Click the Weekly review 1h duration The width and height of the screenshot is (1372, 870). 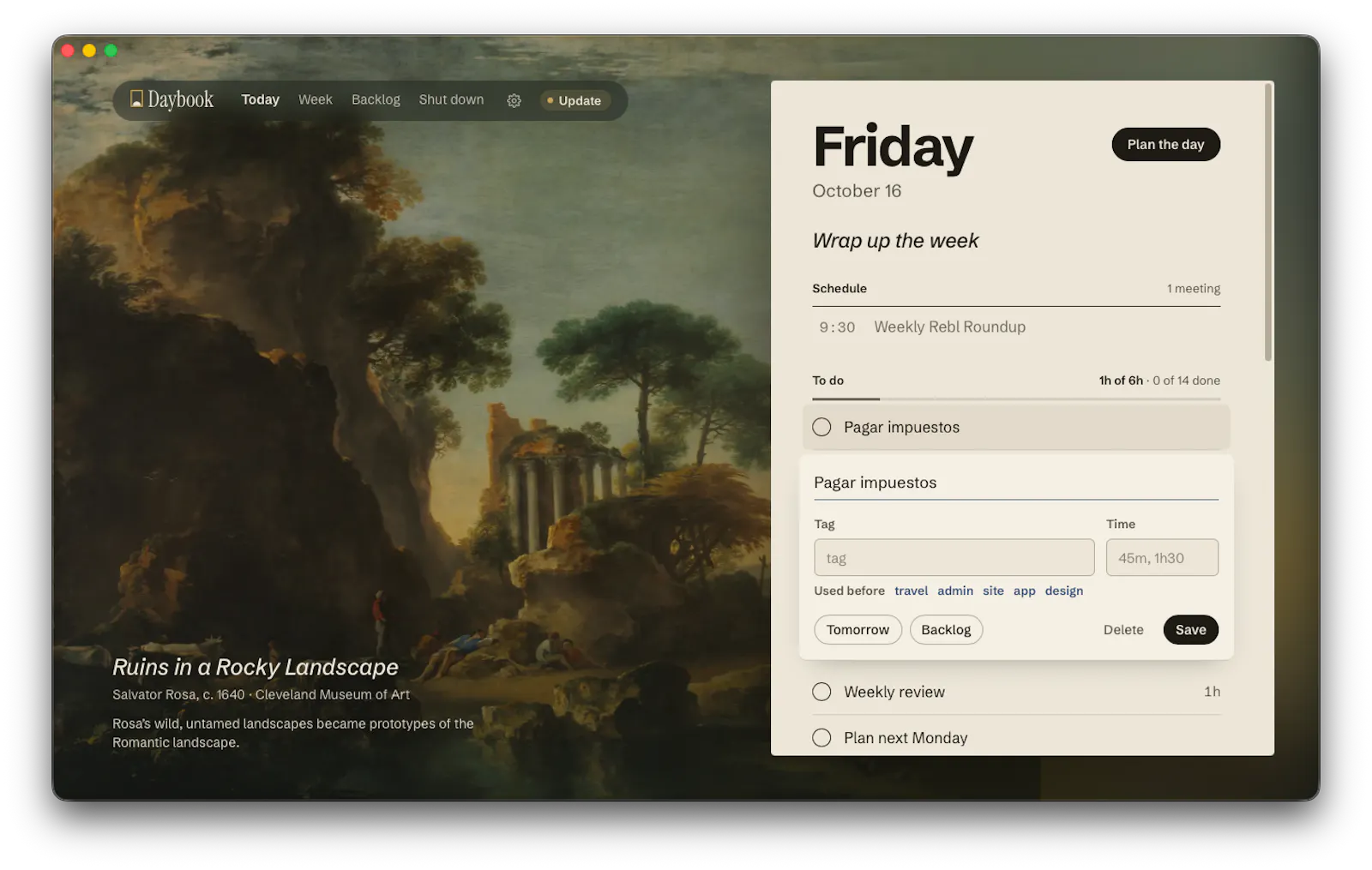[1212, 692]
